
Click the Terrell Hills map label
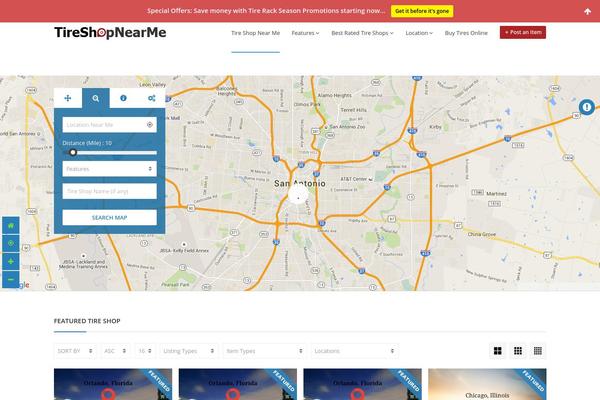[x=353, y=110]
